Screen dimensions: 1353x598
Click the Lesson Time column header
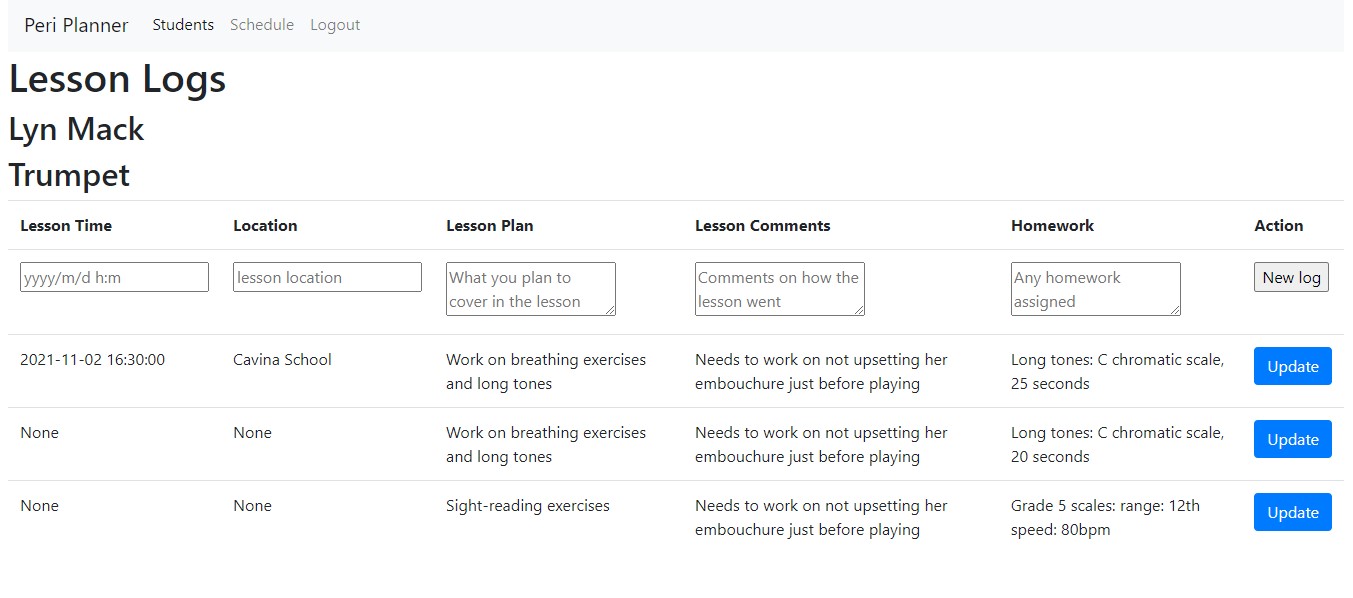66,226
